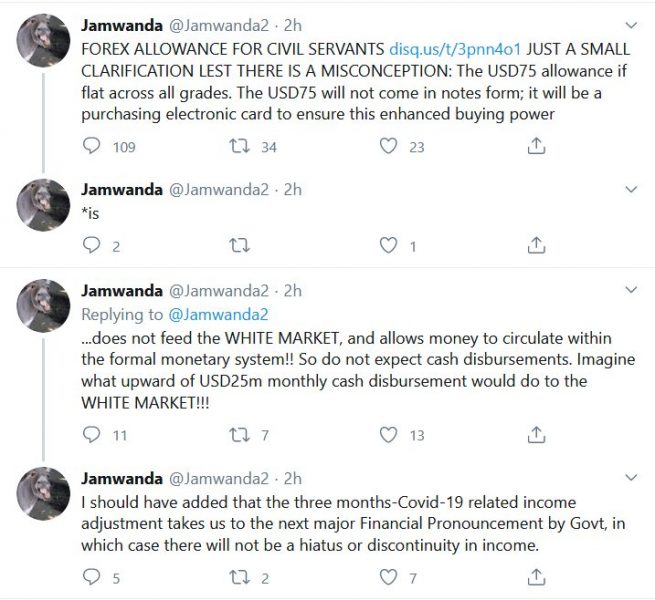Reply to the "*is" correction tweet

(92, 245)
